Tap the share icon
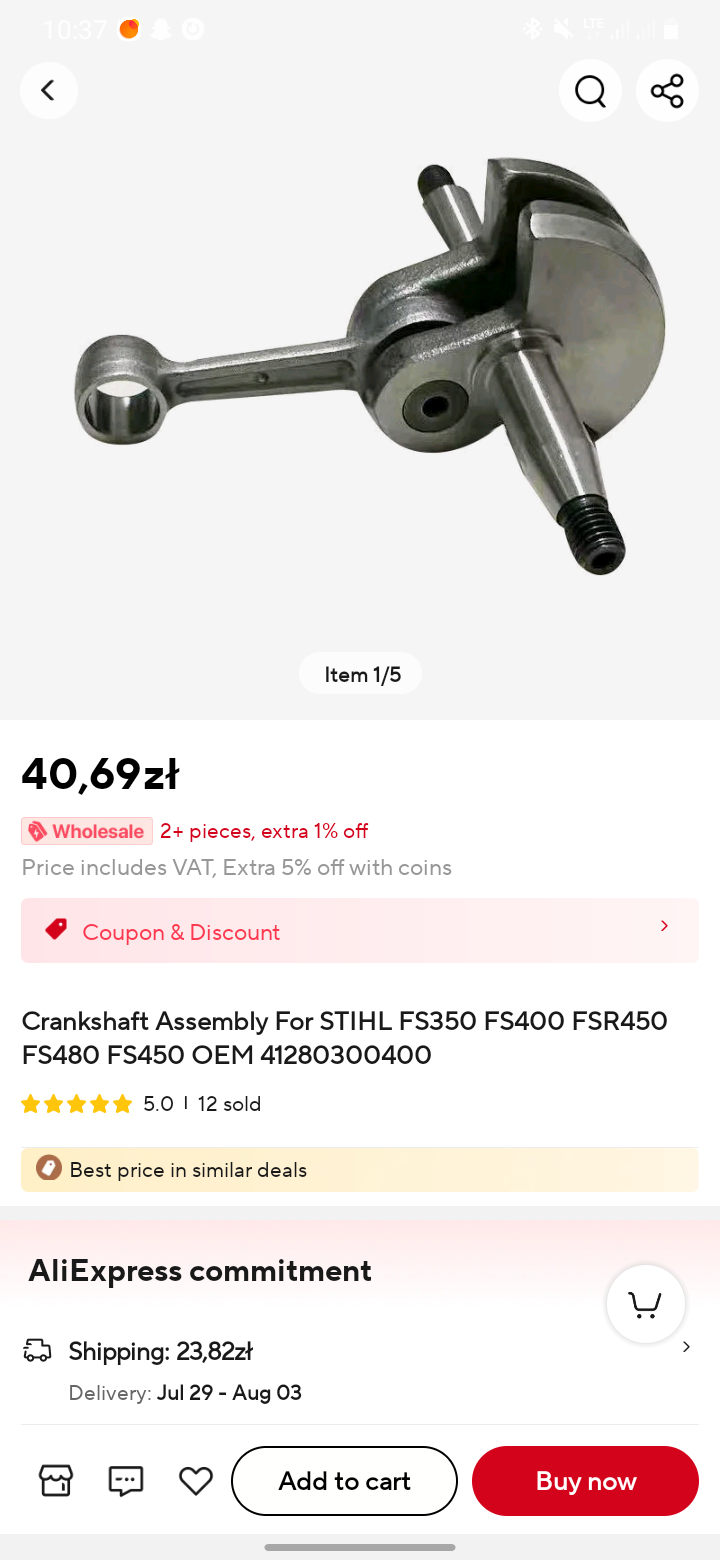The image size is (720, 1560). coord(667,91)
